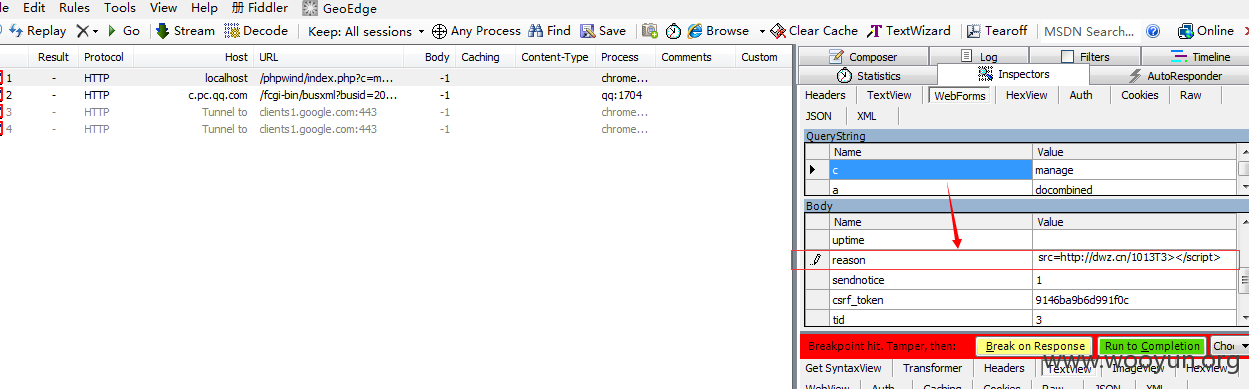Switch to the request Raw tab
This screenshot has height=389, width=1249.
pyautogui.click(x=1190, y=95)
